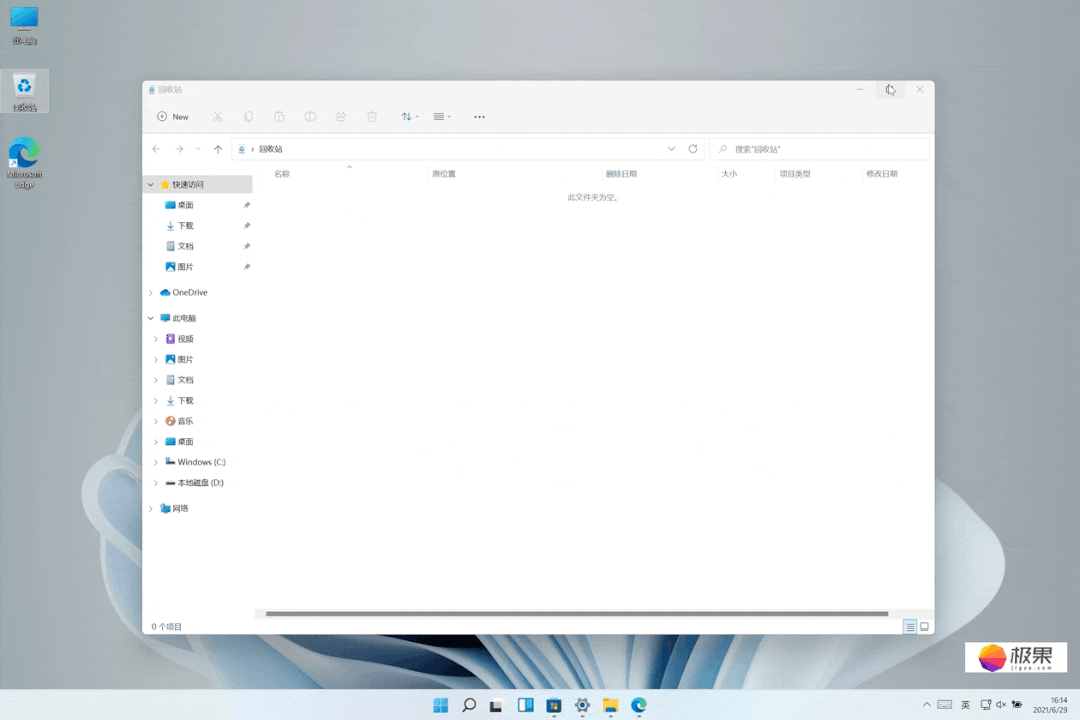Image resolution: width=1080 pixels, height=720 pixels.
Task: Click the 搜索"回收站" search box
Action: tap(820, 149)
